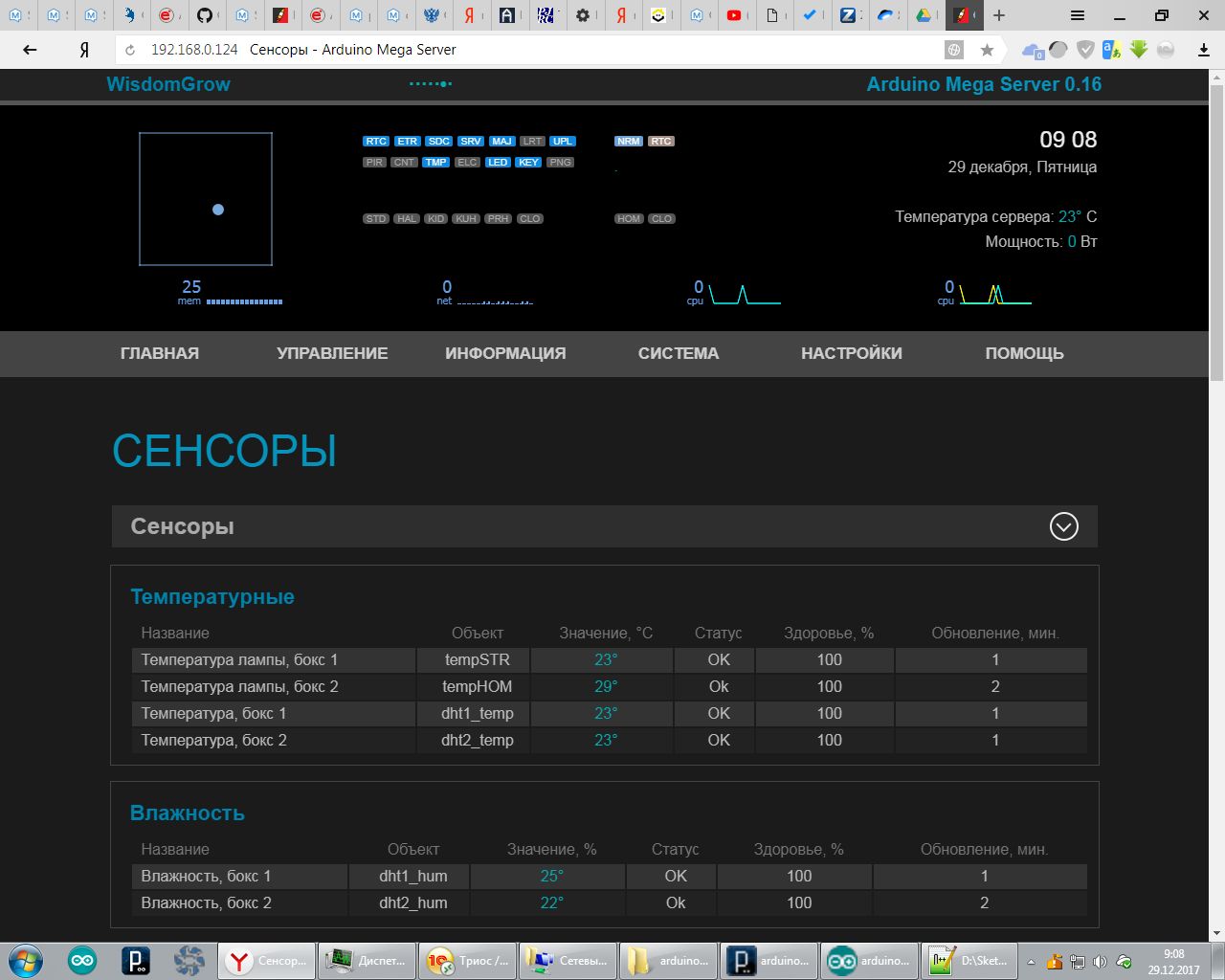
Task: Open the browser downloads arrow icon
Action: [1204, 50]
